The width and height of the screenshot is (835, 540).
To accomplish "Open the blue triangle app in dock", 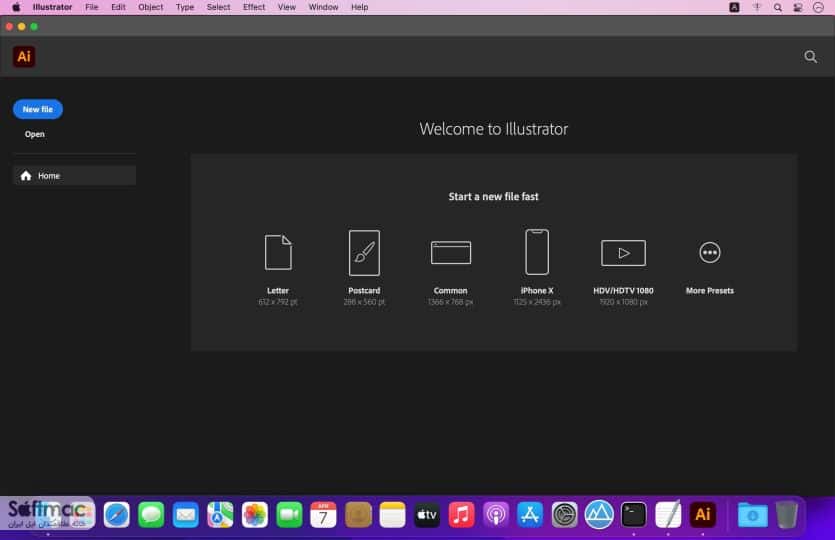I will pos(599,515).
